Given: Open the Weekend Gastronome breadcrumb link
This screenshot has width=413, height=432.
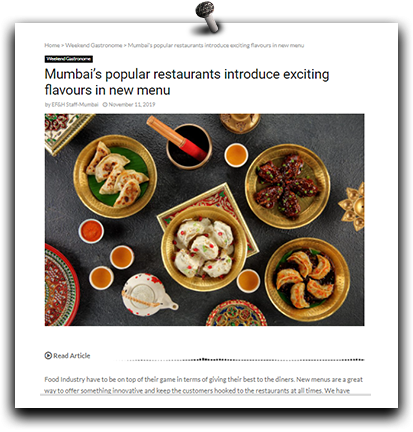Looking at the screenshot, I should point(94,45).
